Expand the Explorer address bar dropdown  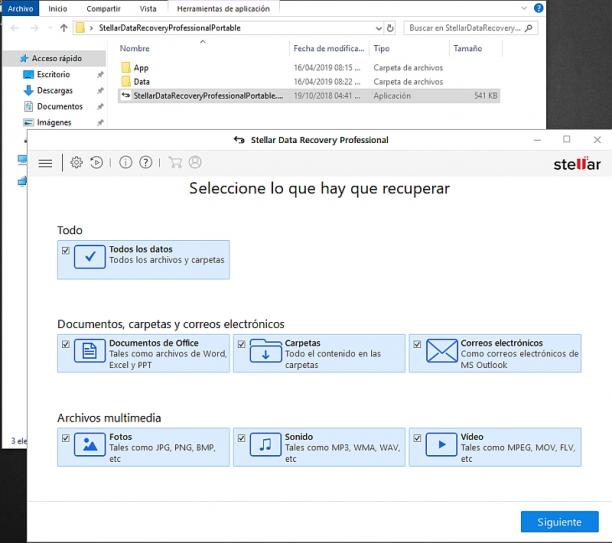(x=379, y=28)
